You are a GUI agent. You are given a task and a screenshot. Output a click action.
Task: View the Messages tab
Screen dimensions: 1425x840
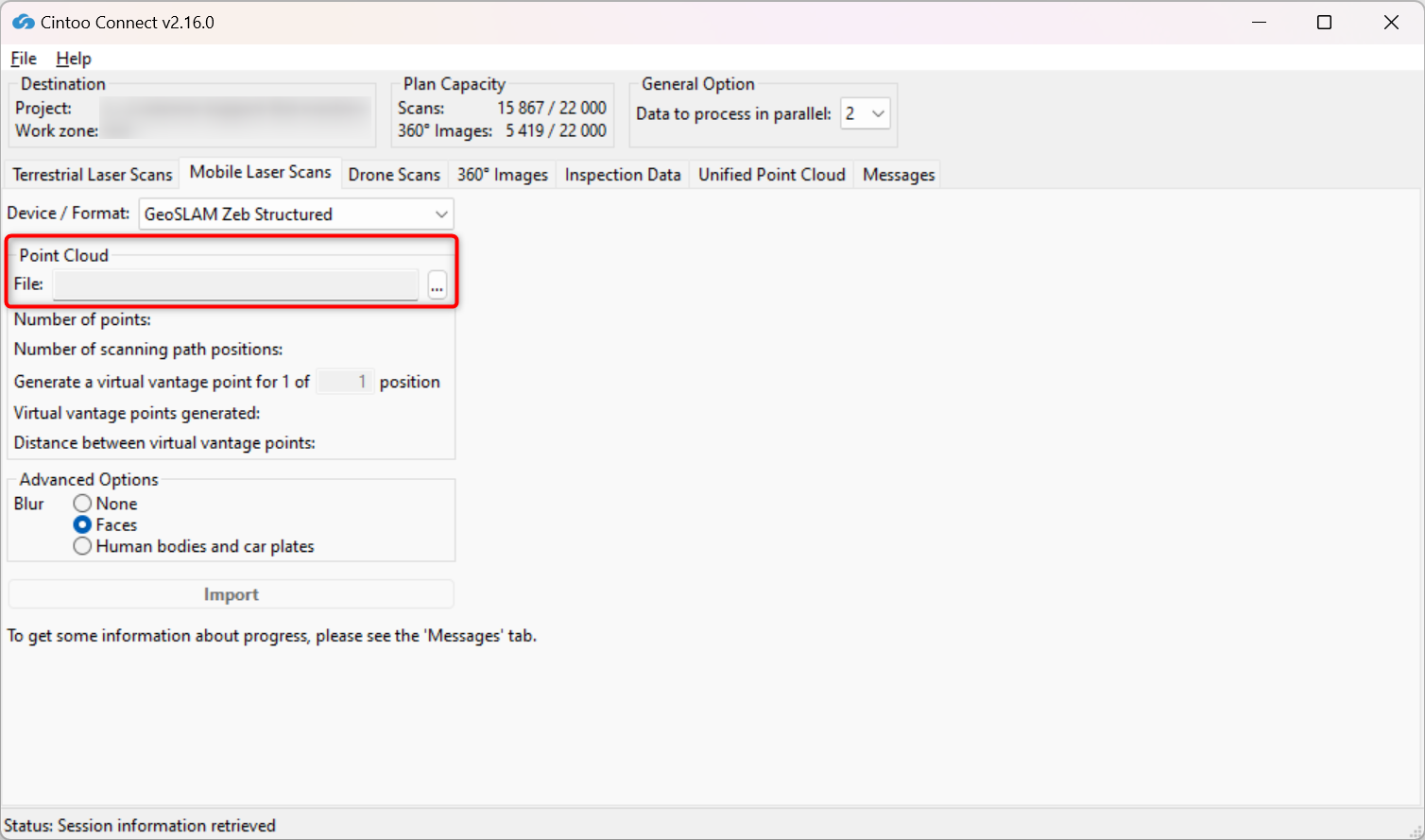(899, 175)
